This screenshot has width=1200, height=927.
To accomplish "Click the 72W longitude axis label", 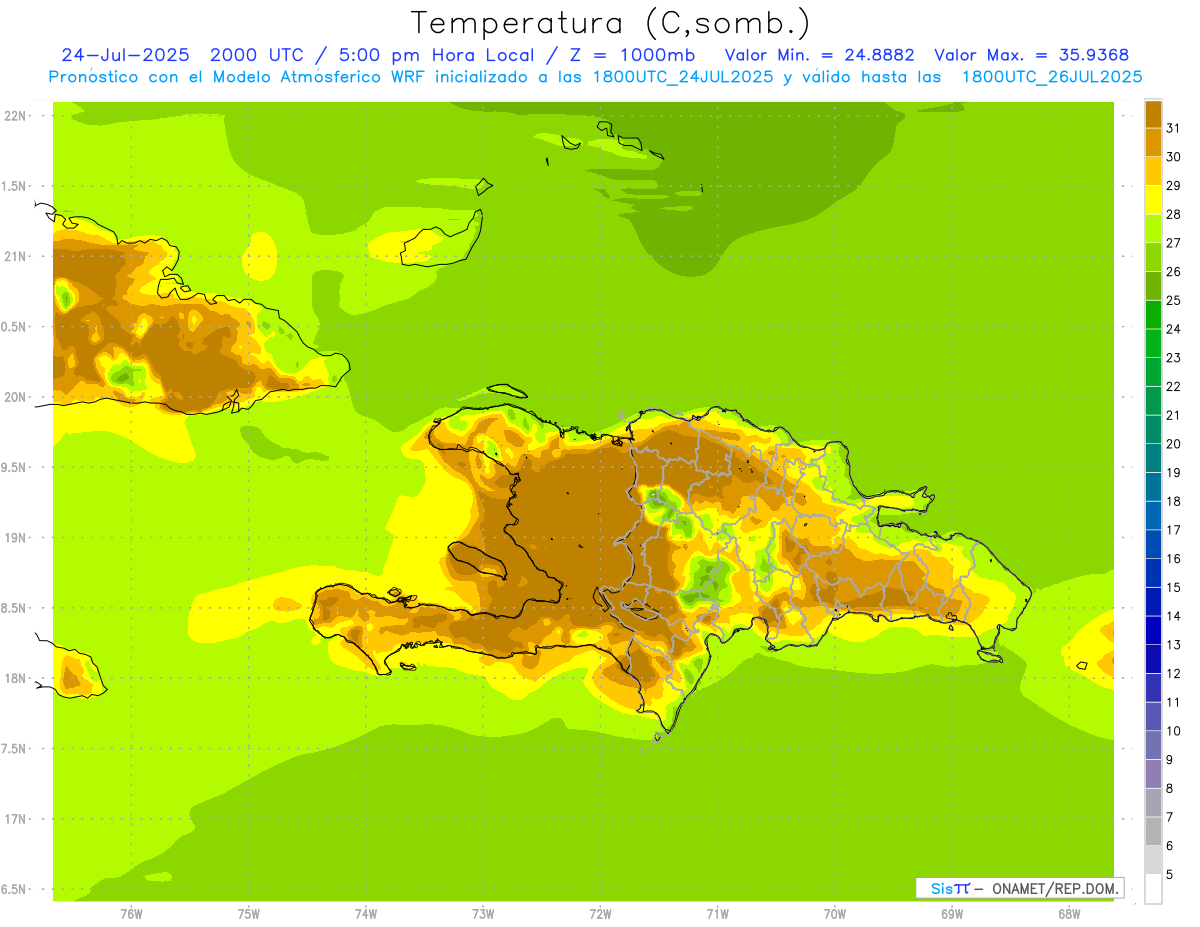I will click(600, 913).
